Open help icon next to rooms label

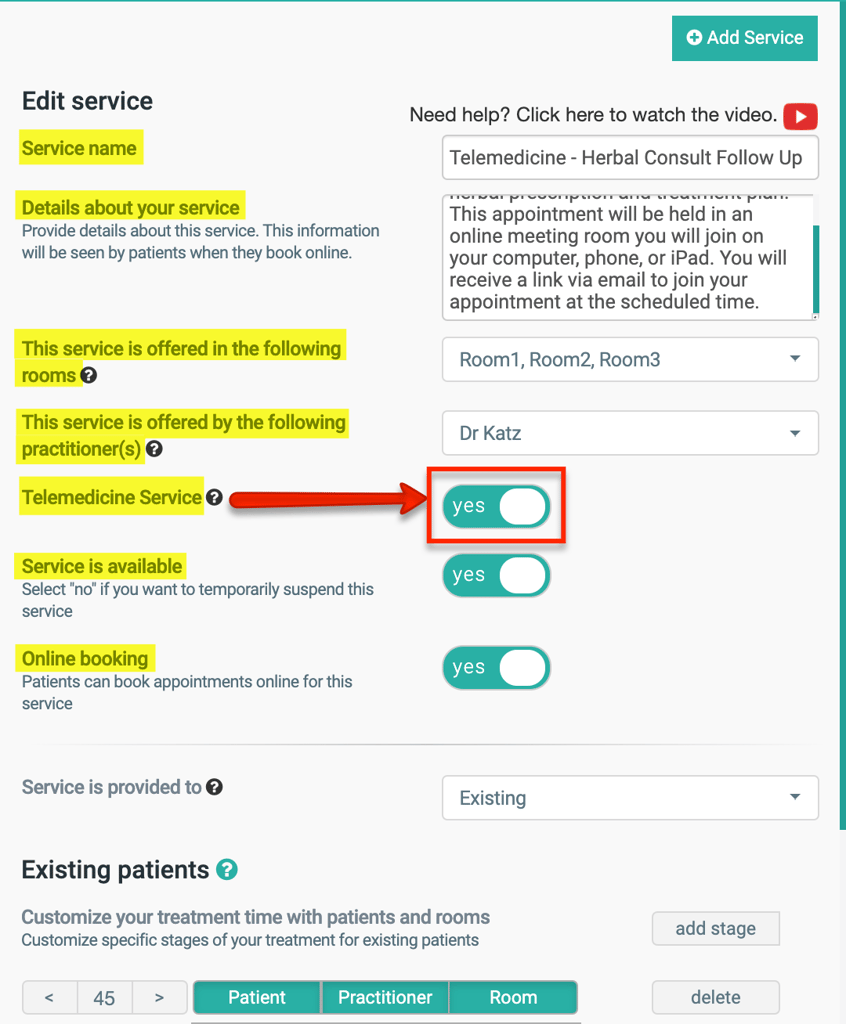pyautogui.click(x=88, y=376)
